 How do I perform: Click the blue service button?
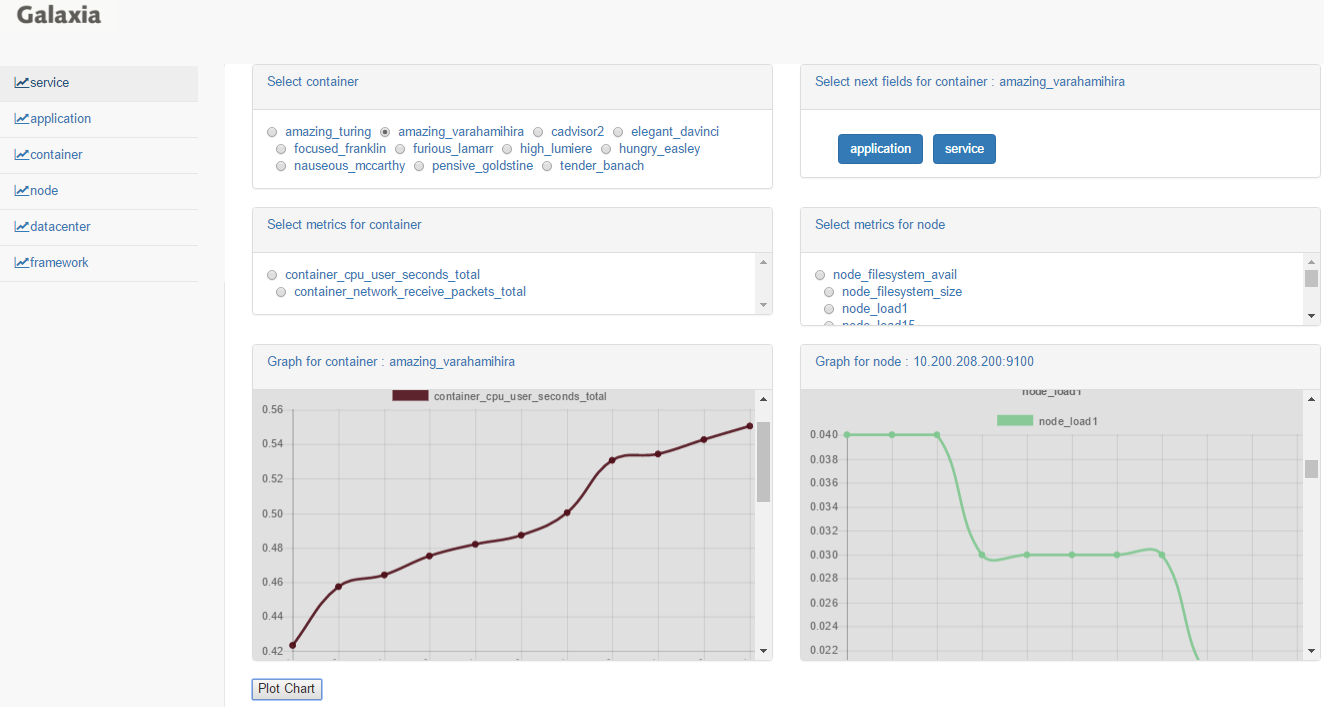point(964,149)
